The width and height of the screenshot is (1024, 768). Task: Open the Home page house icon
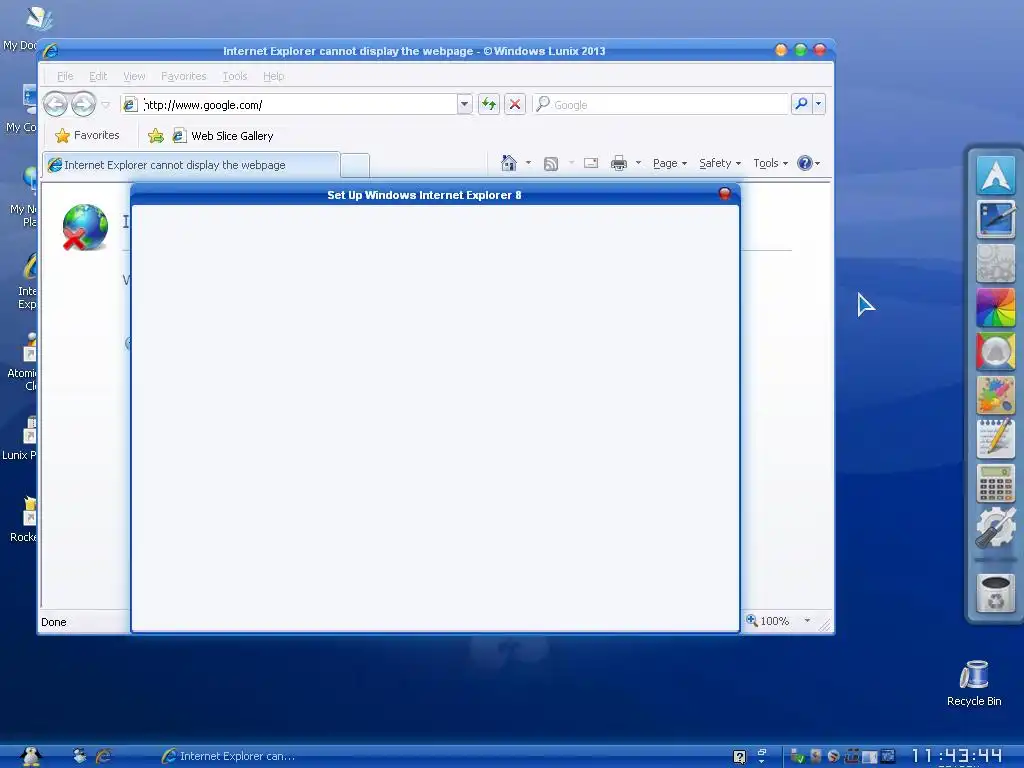[x=509, y=163]
